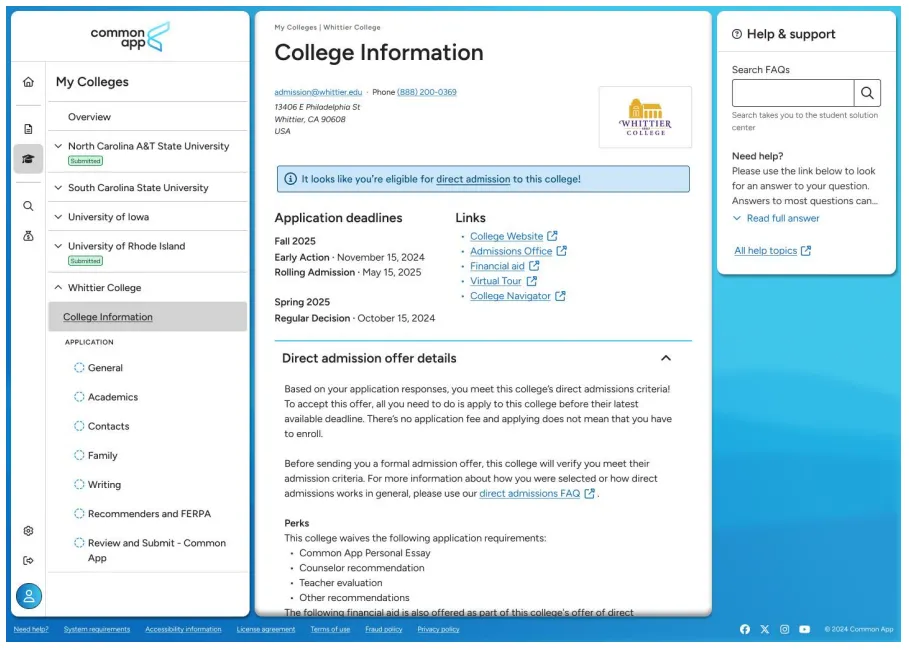The image size is (909, 650).
Task: Open Fraud policy footer link
Action: tap(384, 629)
